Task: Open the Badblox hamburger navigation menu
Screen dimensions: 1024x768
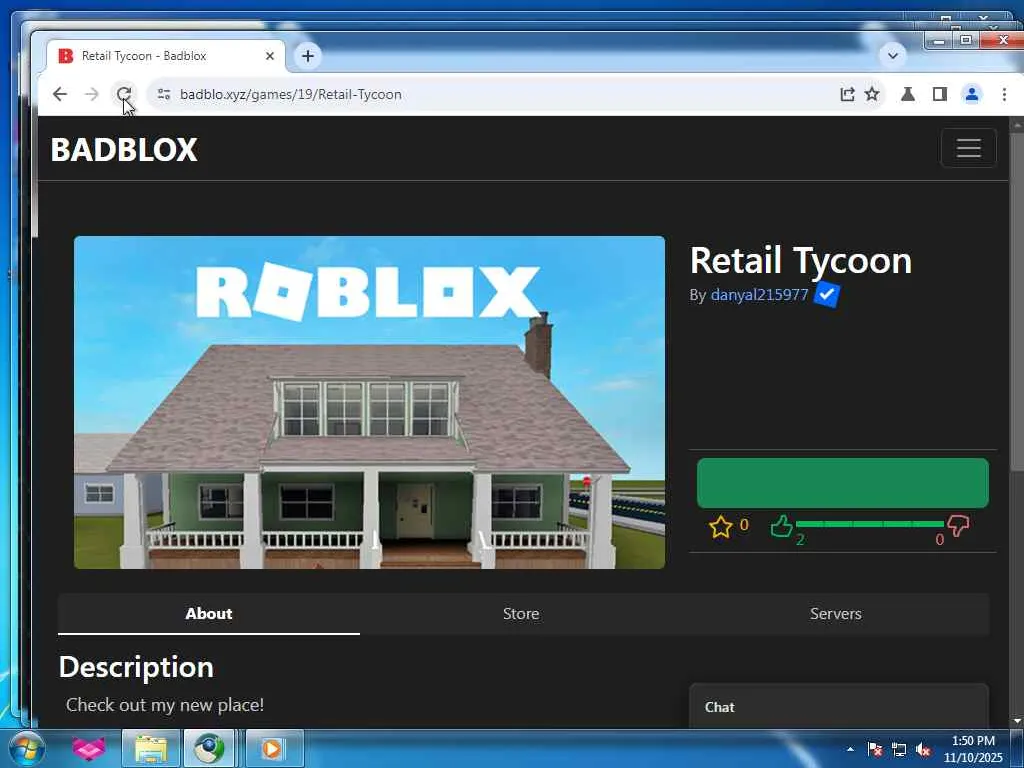Action: pos(968,148)
